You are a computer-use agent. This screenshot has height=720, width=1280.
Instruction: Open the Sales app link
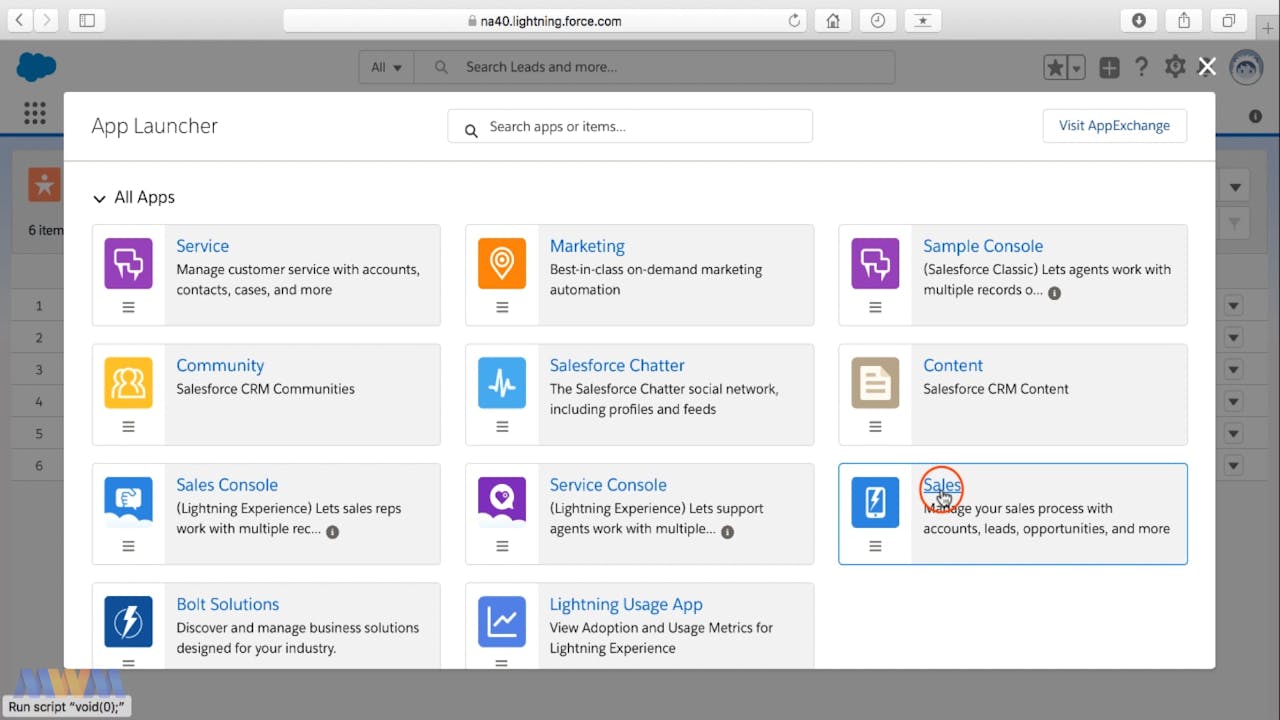tap(941, 485)
